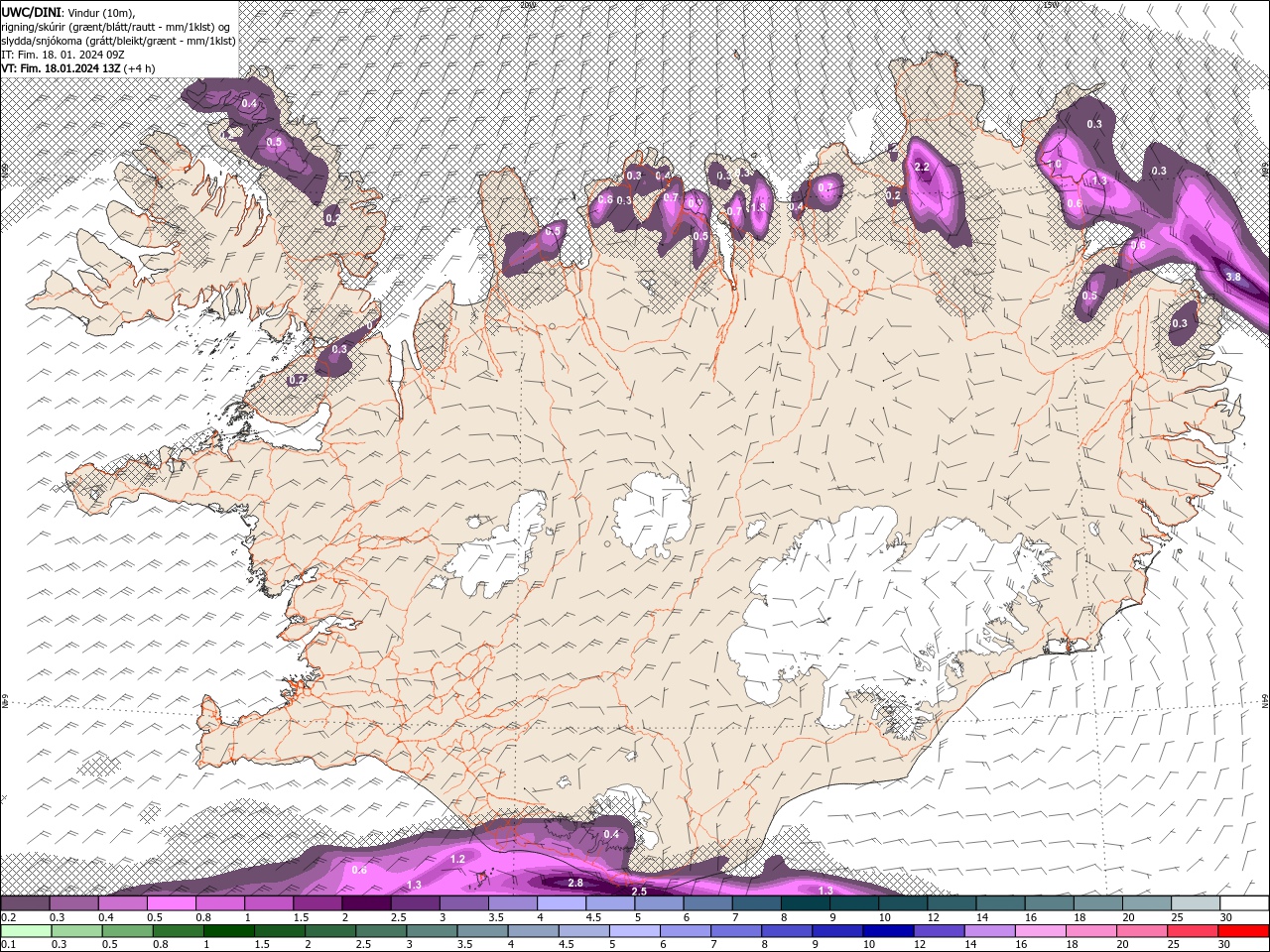Upper legend: pick swatch between 0.2 and 0.3
Image resolution: width=1270 pixels, height=952 pixels.
[25, 903]
